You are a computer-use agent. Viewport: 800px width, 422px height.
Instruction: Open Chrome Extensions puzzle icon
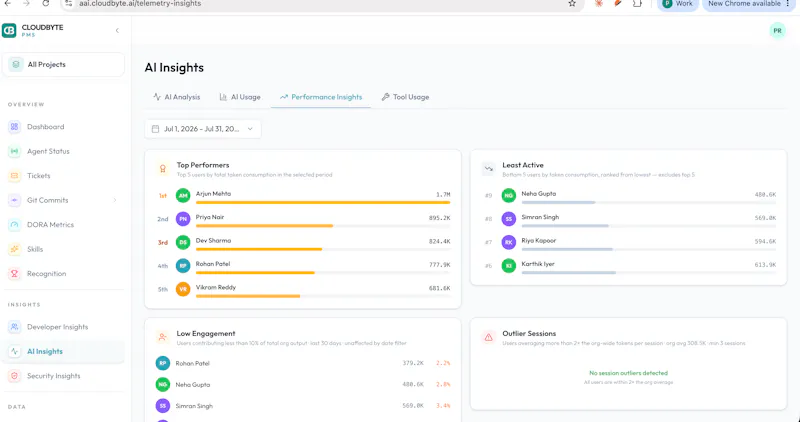[637, 4]
